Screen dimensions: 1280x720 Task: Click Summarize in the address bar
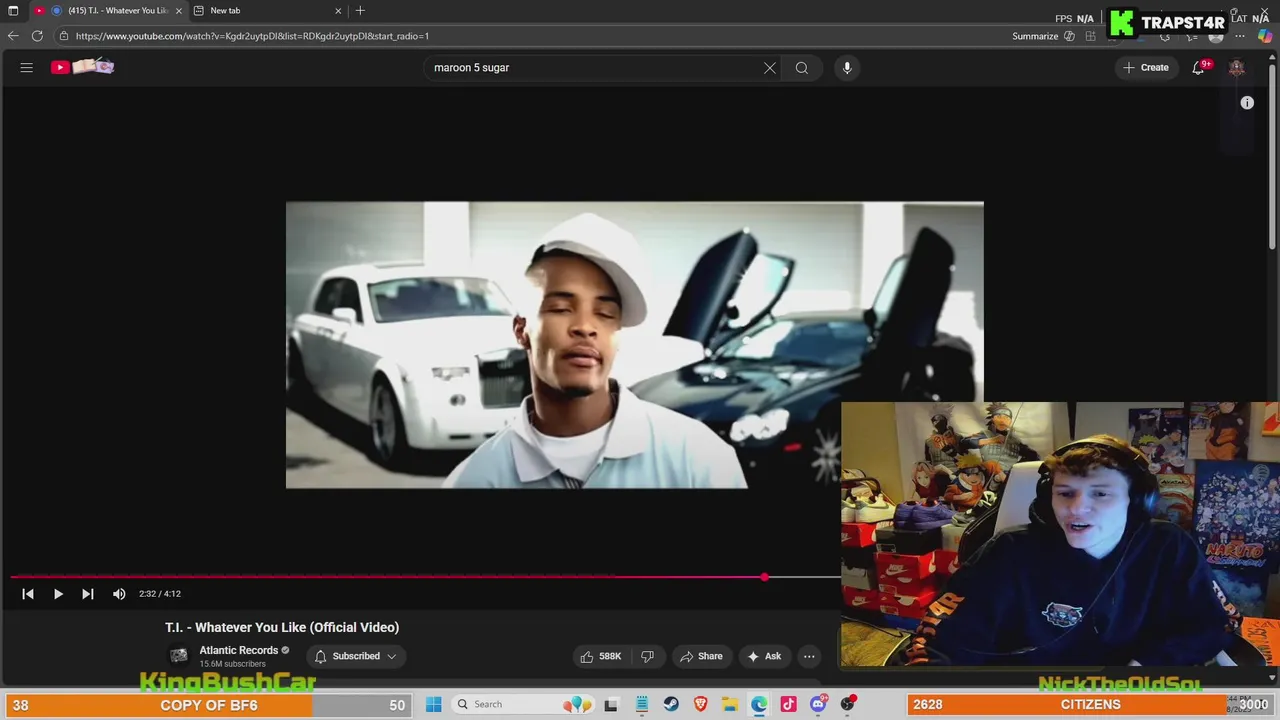point(1043,36)
